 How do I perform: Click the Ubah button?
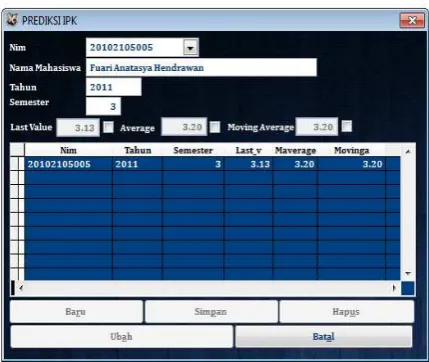coord(122,337)
